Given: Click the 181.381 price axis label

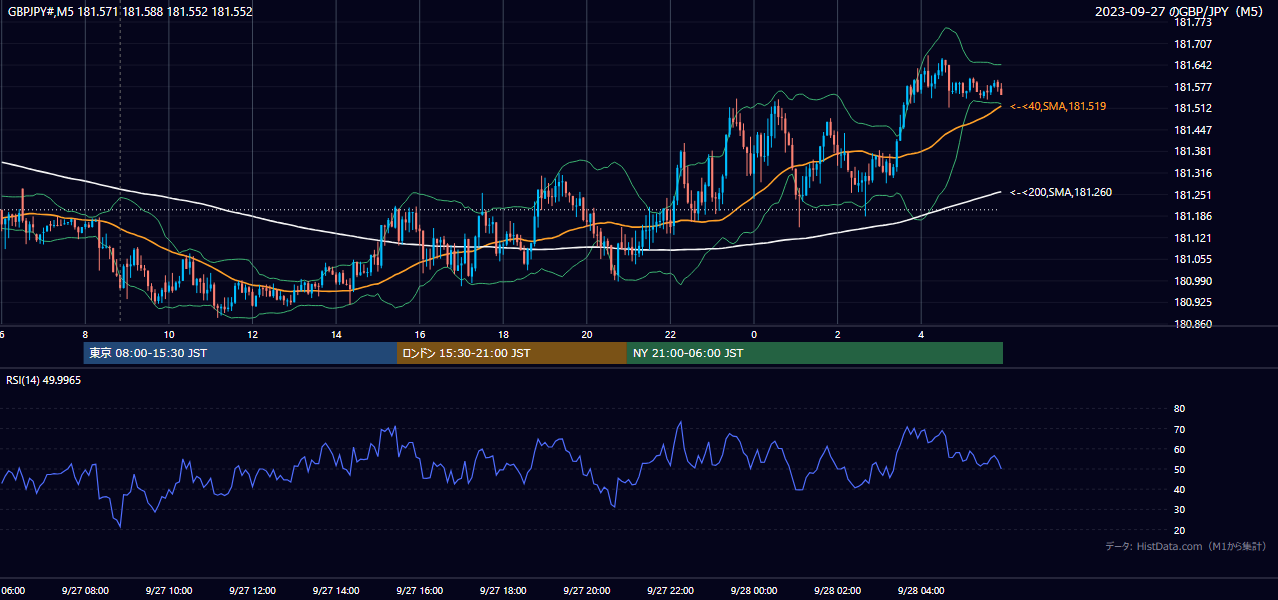Looking at the screenshot, I should tap(1193, 152).
